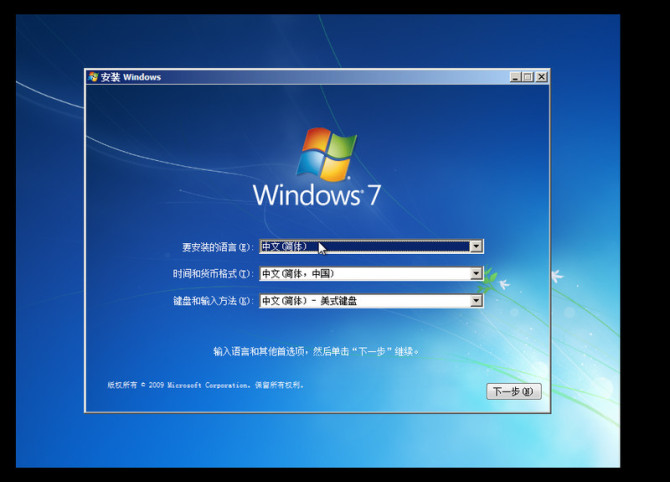Click the 要安装的语言 label
Viewport: 670px width, 482px height.
[x=217, y=247]
